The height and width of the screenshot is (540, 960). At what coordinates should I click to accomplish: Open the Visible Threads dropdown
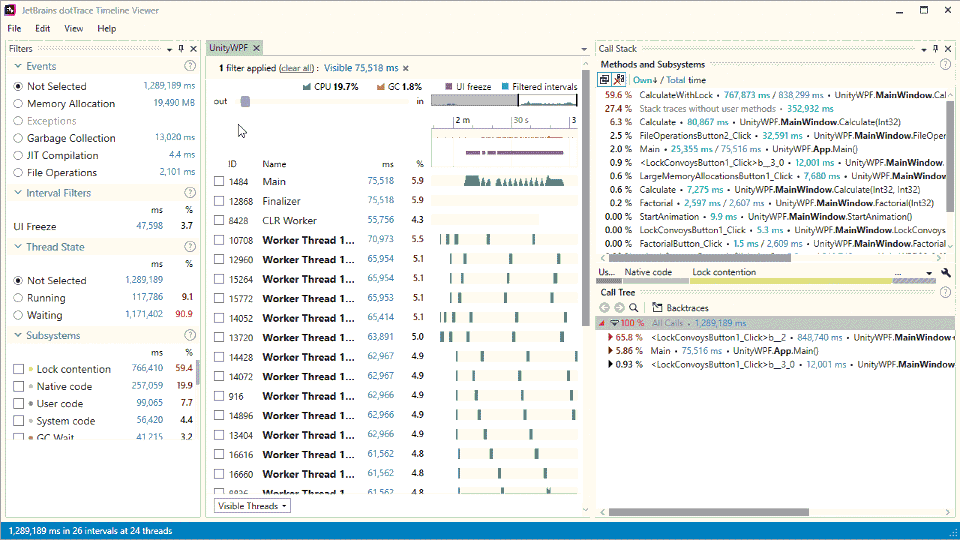[x=253, y=506]
